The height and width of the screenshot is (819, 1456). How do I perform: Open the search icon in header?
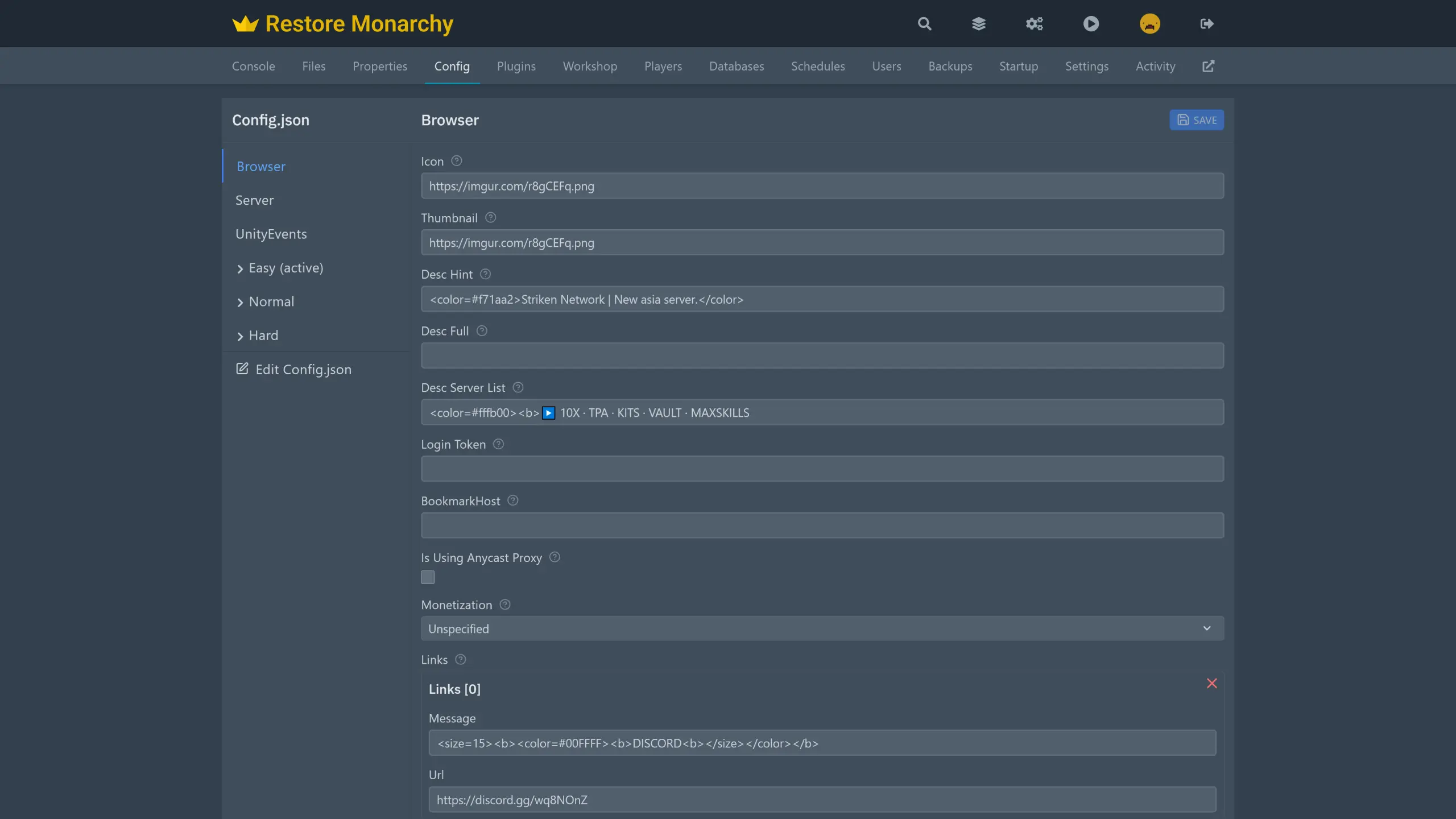(x=924, y=24)
